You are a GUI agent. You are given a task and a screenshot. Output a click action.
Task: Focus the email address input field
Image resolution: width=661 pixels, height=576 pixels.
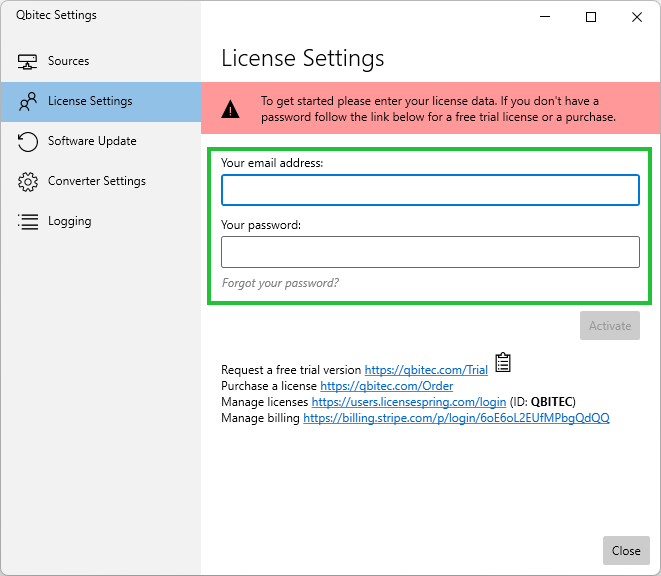point(430,190)
